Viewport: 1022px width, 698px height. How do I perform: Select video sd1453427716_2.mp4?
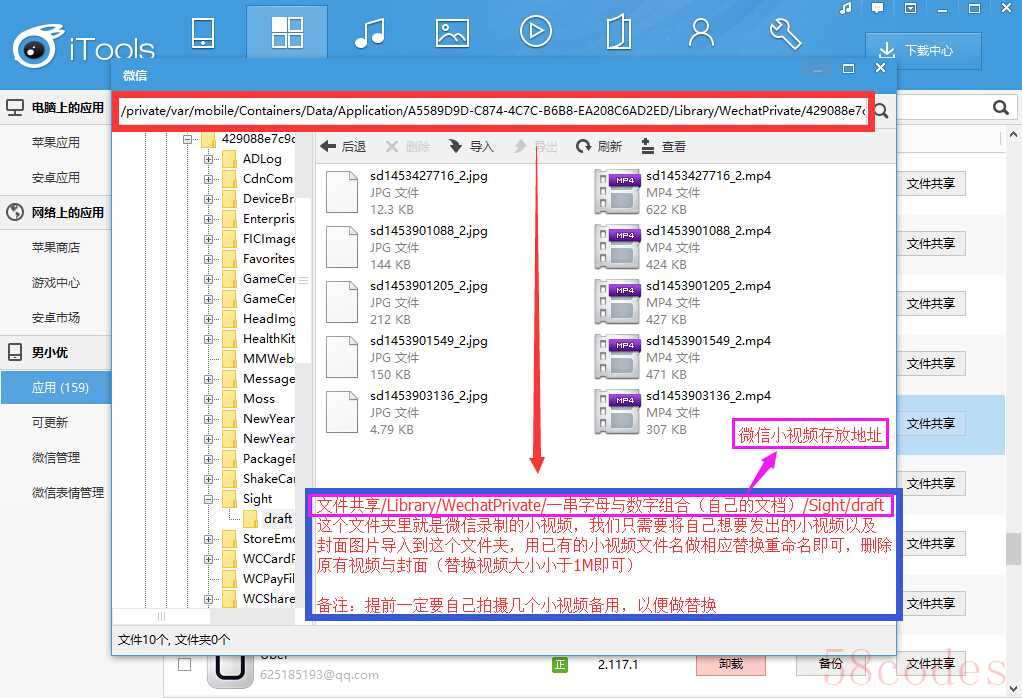(683, 192)
